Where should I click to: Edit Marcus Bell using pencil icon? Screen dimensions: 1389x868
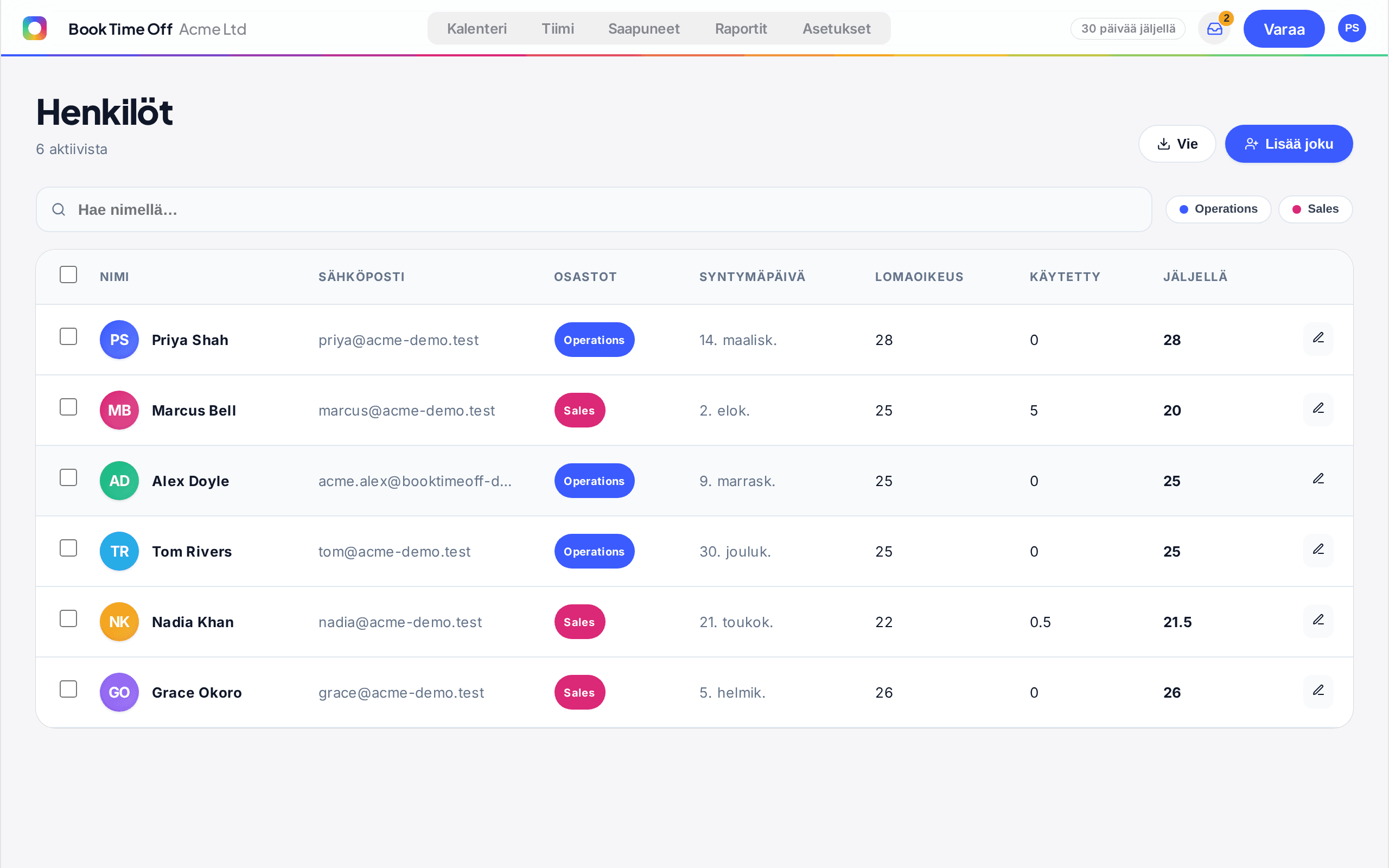pos(1318,409)
